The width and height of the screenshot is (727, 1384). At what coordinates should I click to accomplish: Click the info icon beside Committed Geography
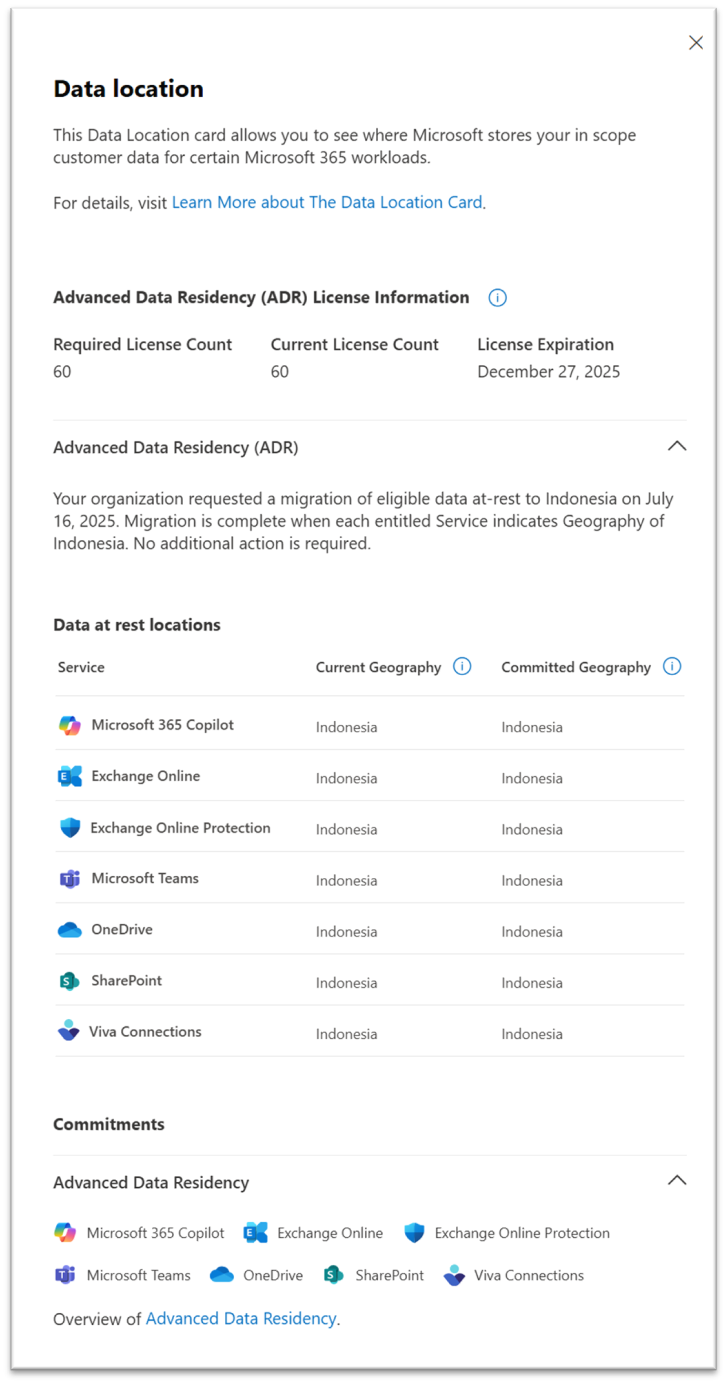(673, 666)
